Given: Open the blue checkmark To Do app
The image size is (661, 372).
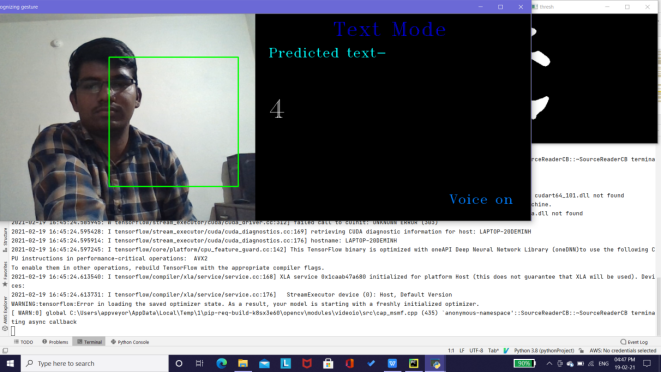Looking at the screenshot, I should (x=371, y=363).
